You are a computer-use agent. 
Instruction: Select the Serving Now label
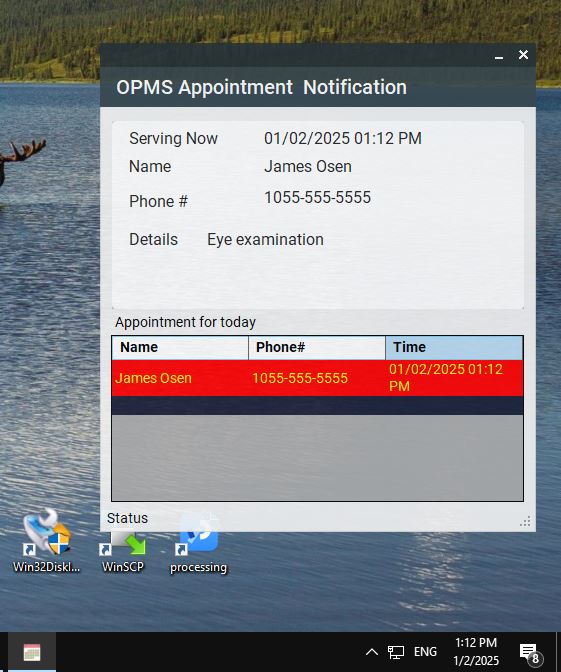click(x=174, y=138)
